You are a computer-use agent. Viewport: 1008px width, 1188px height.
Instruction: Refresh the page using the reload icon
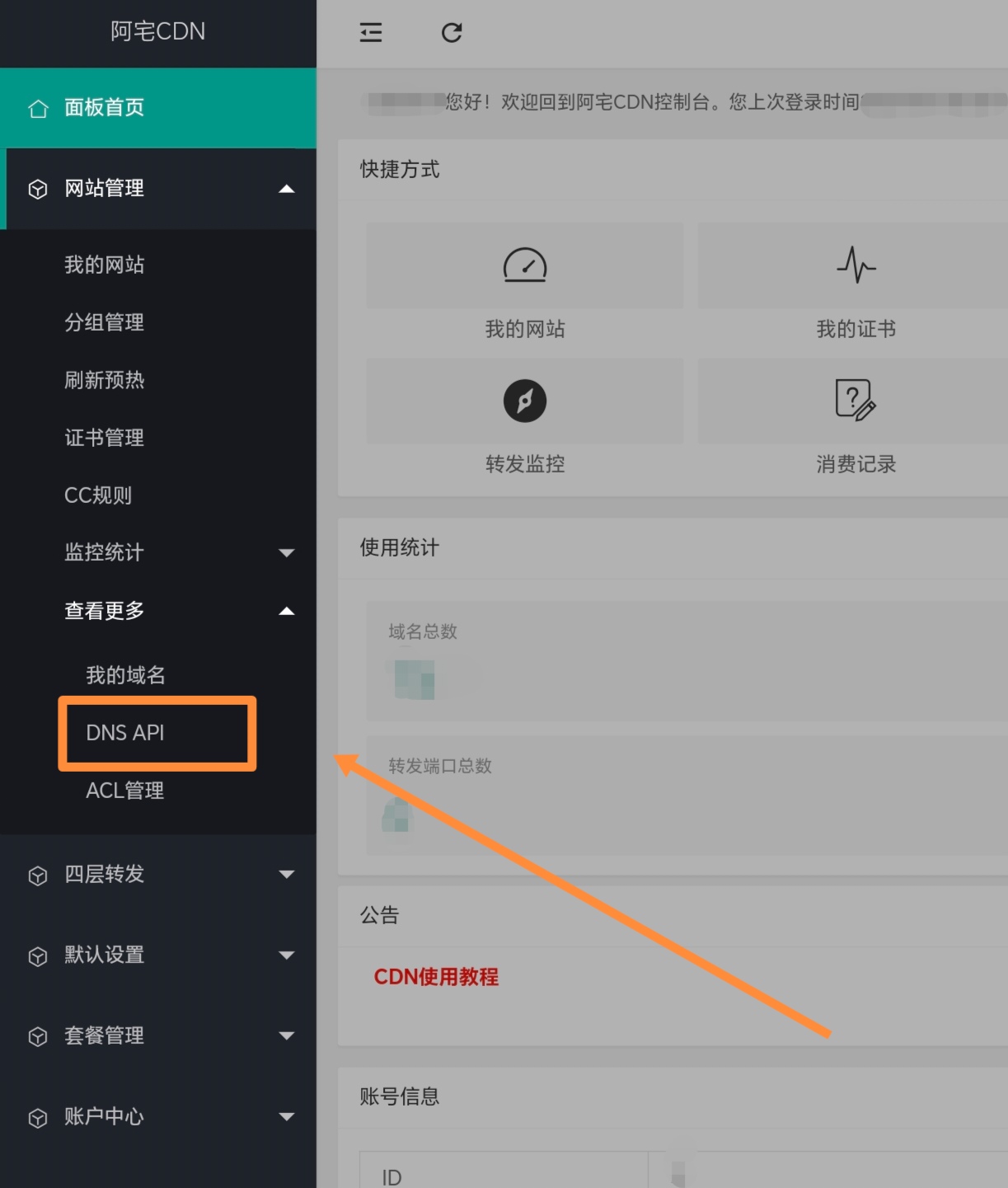(452, 33)
